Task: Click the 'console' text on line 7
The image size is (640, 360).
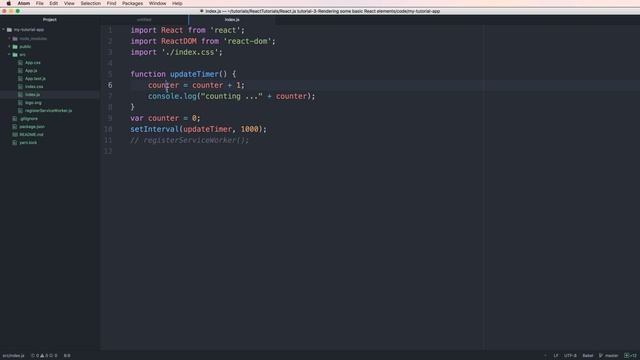Action: pos(164,96)
